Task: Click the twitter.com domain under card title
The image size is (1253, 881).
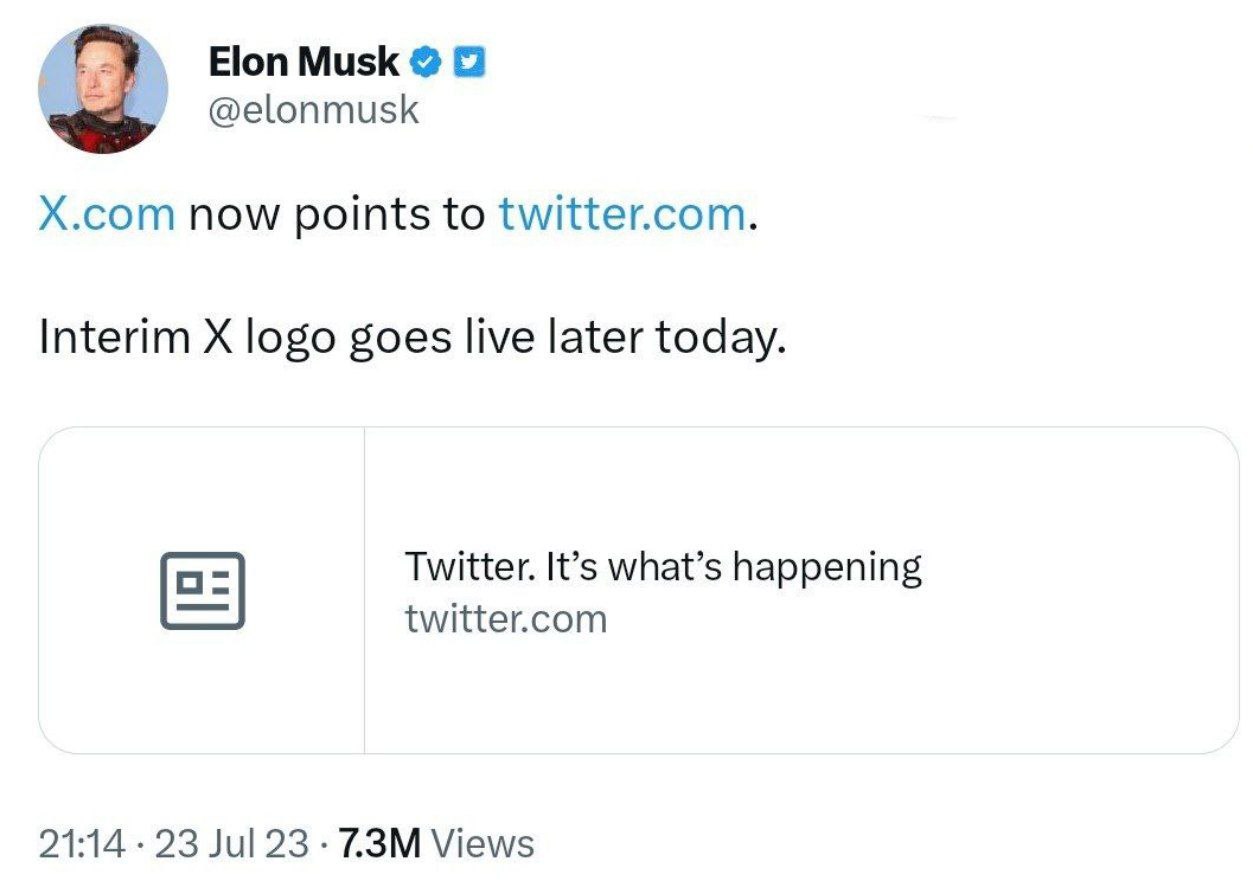Action: (x=506, y=620)
